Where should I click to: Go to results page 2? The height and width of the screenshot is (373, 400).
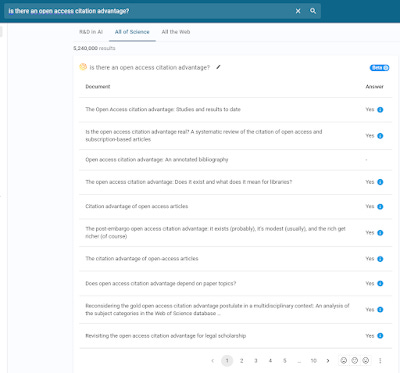[242, 361]
